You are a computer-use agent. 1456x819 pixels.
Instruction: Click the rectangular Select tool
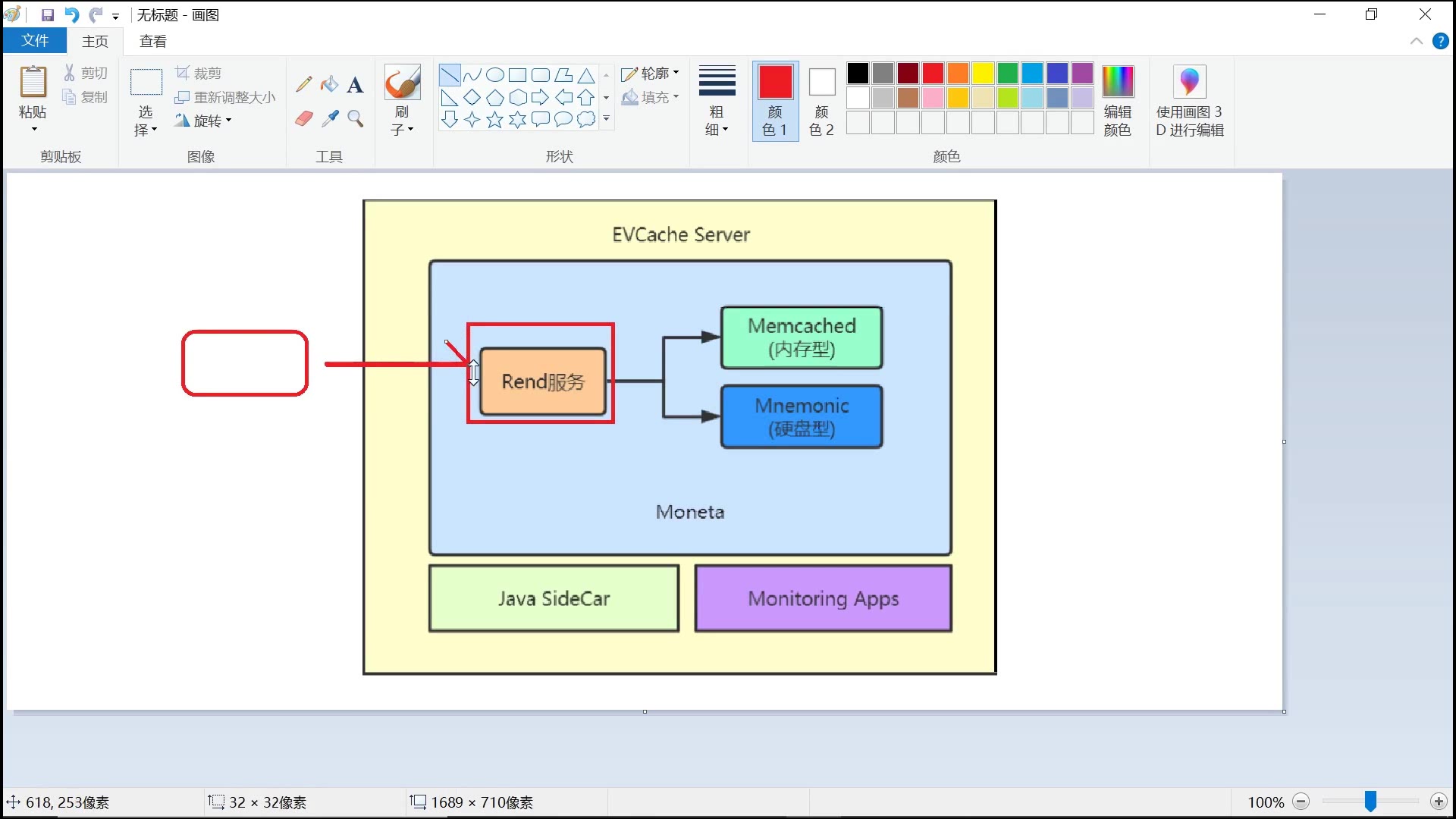coord(146,82)
